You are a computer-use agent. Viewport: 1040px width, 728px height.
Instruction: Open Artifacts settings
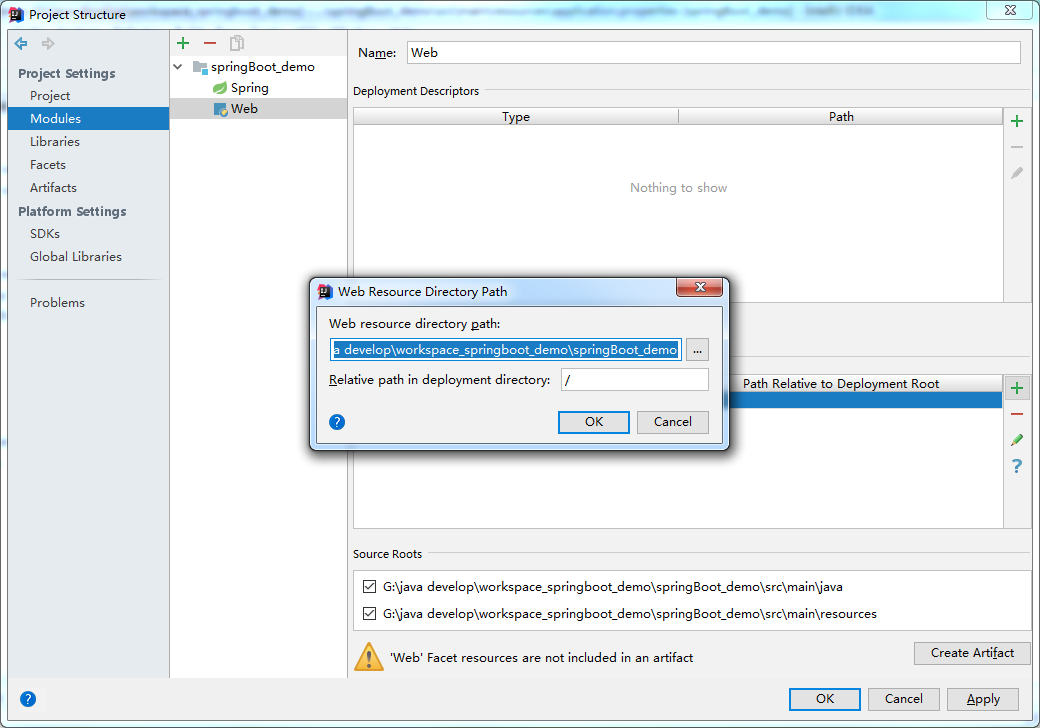coord(53,188)
